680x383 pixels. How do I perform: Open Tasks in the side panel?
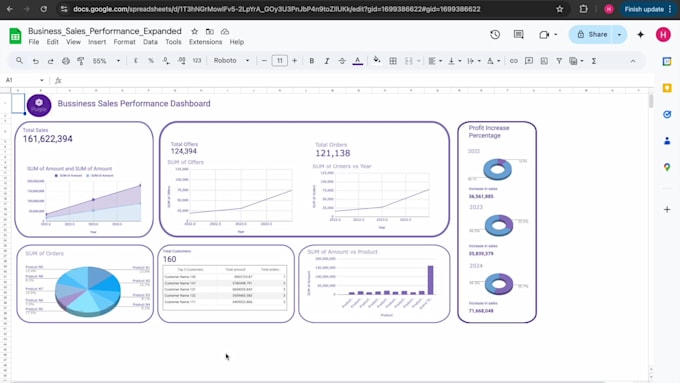pos(667,114)
